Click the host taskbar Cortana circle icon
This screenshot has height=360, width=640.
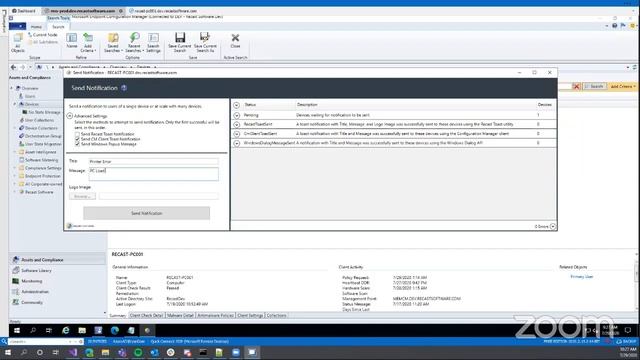tap(40, 352)
